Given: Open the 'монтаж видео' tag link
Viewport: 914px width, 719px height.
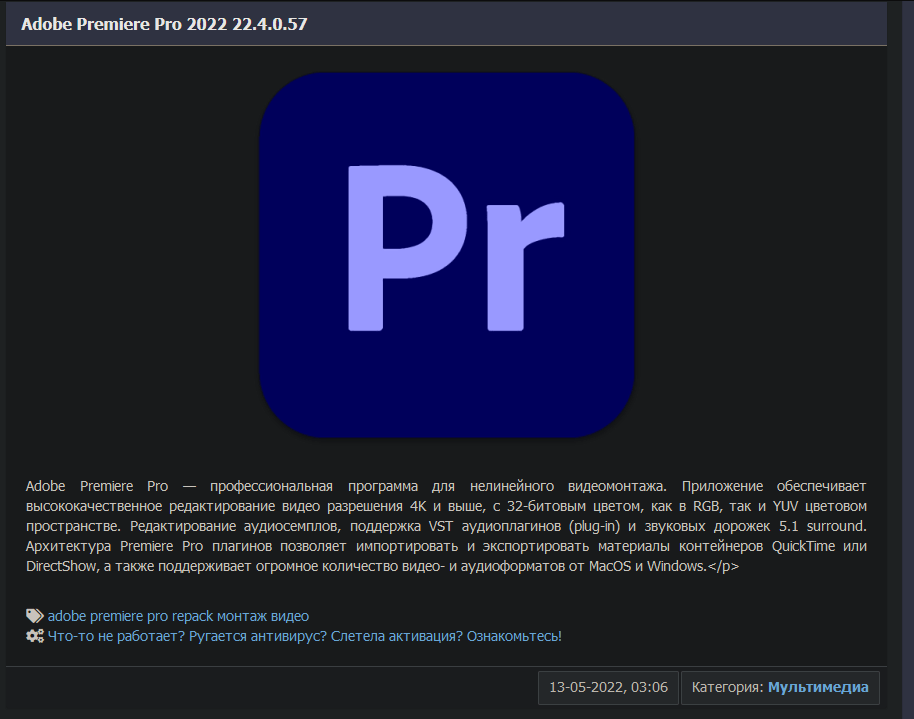Looking at the screenshot, I should (x=263, y=616).
